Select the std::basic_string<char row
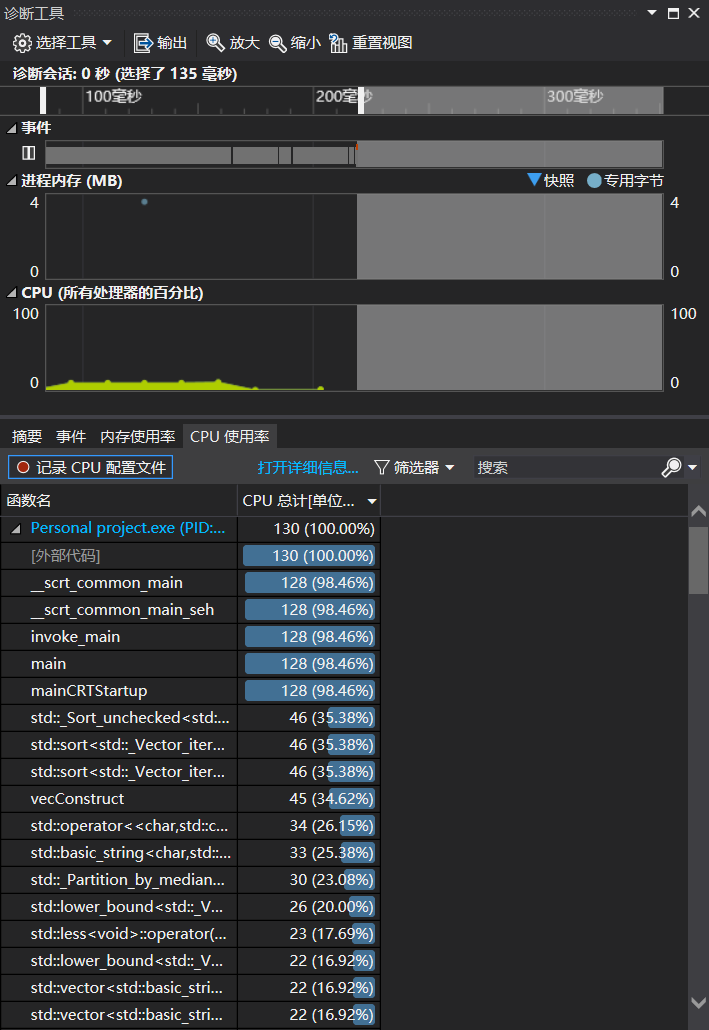The width and height of the screenshot is (709, 1030). [x=191, y=852]
